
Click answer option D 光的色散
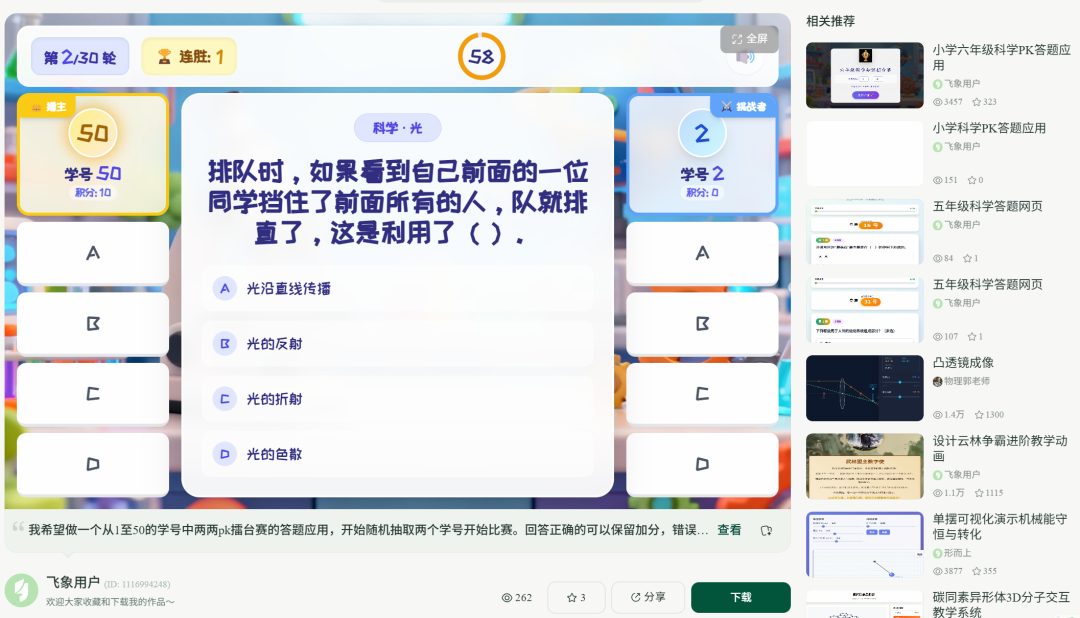[397, 453]
